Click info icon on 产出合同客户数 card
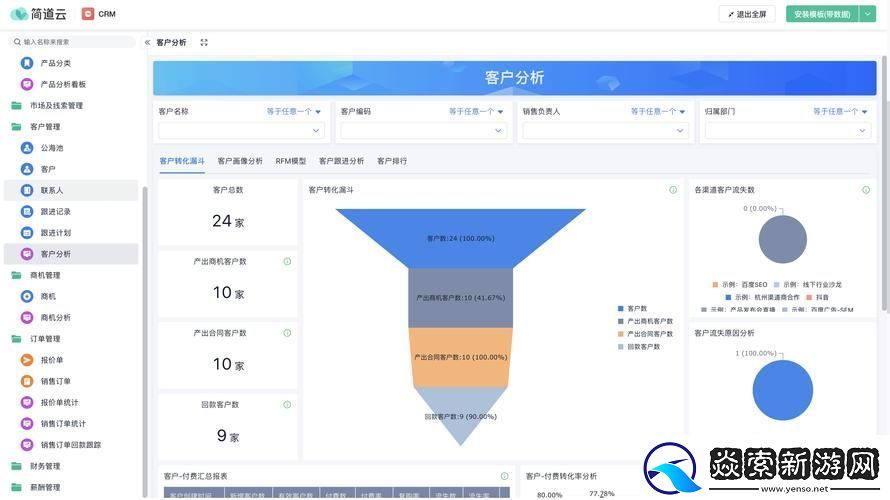 287,333
